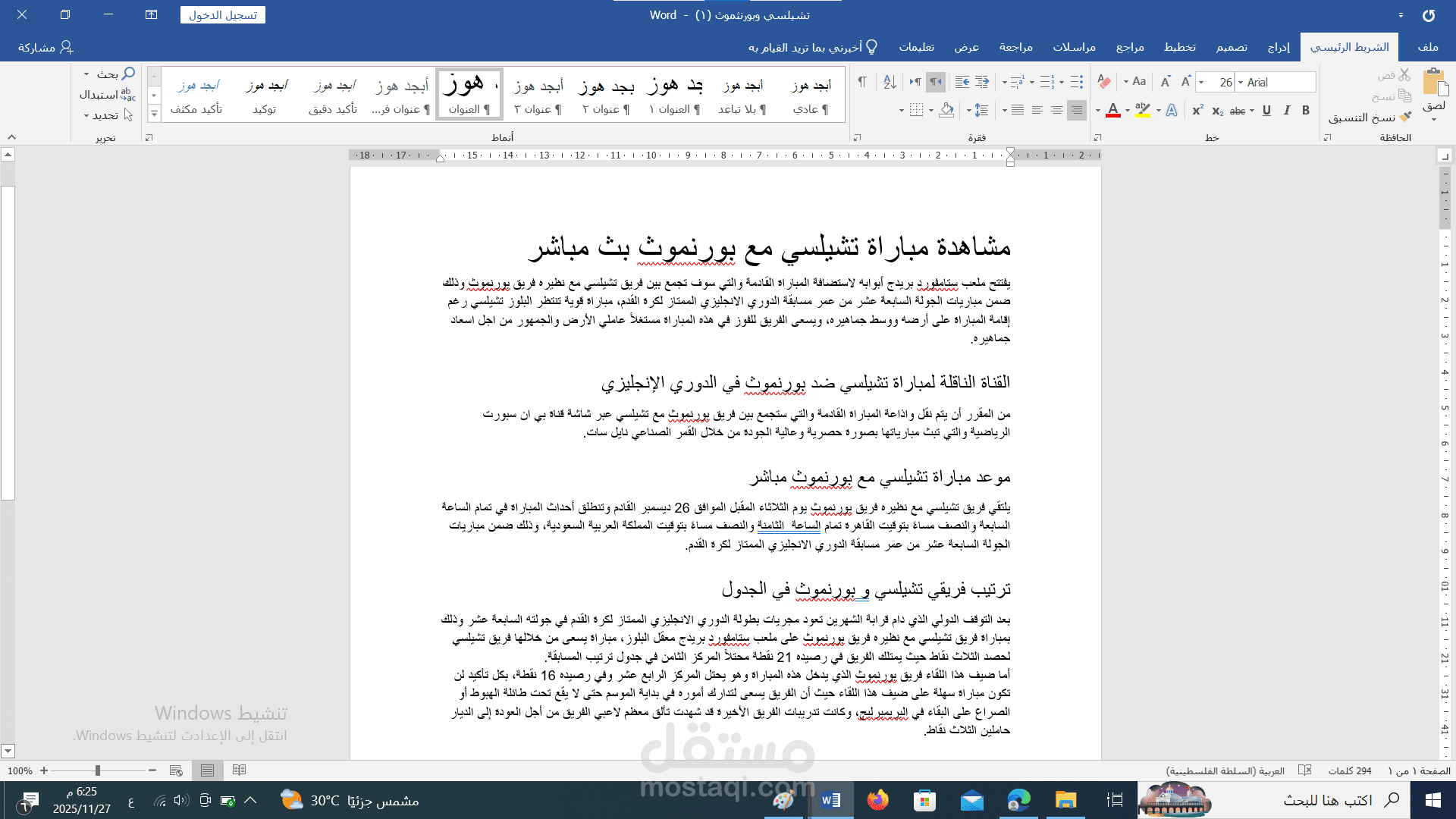Image resolution: width=1456 pixels, height=819 pixels.
Task: Switch to the عرض (View) tab
Action: 967,47
